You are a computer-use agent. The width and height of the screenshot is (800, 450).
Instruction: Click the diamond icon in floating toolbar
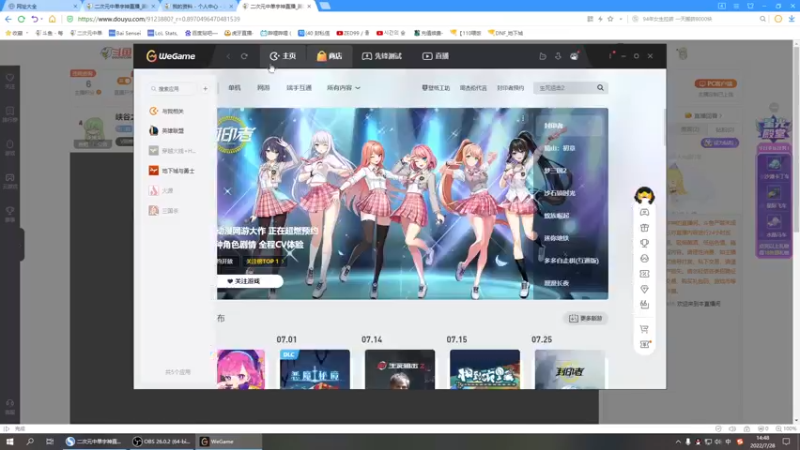[644, 289]
